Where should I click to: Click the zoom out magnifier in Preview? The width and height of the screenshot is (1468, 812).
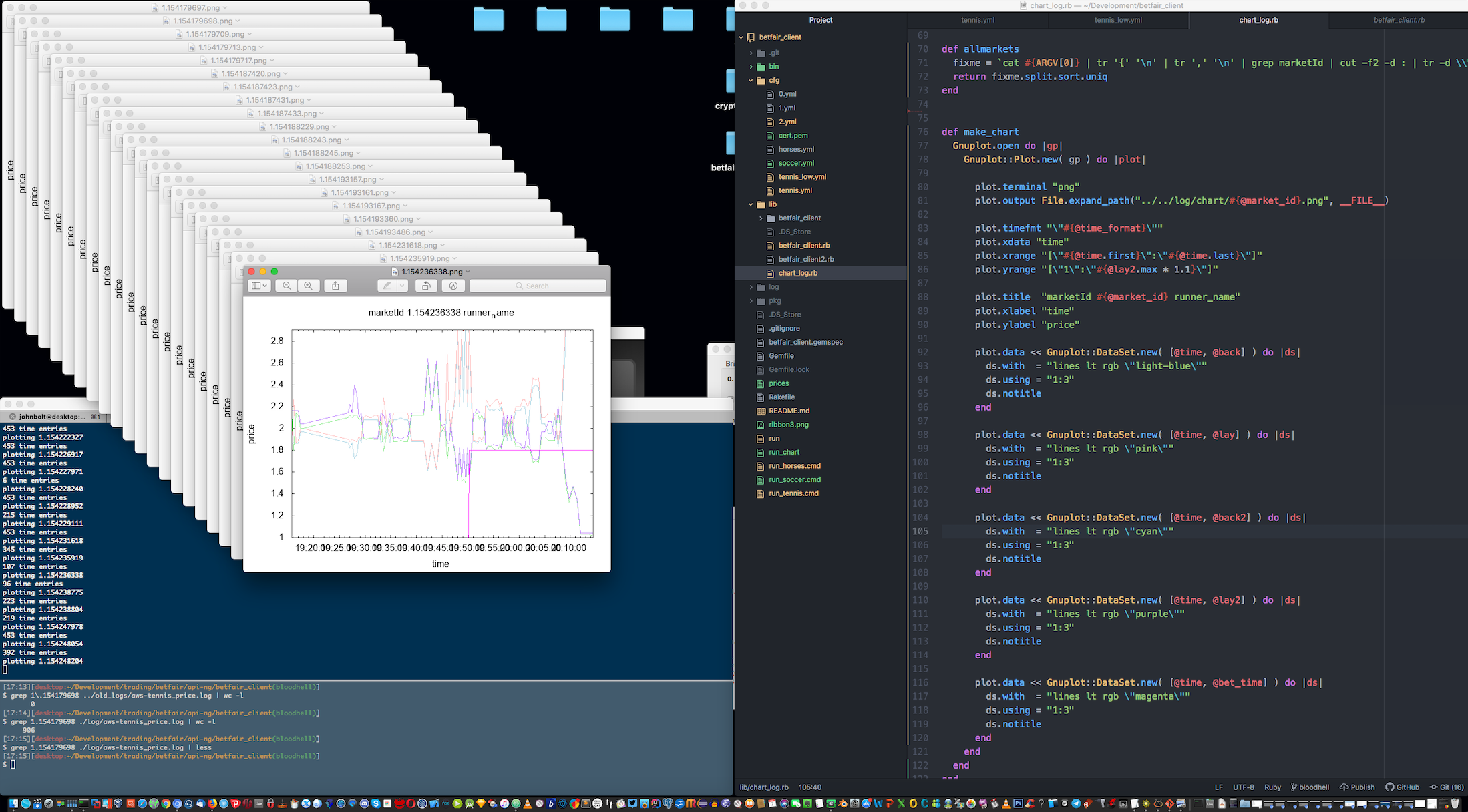tap(287, 286)
